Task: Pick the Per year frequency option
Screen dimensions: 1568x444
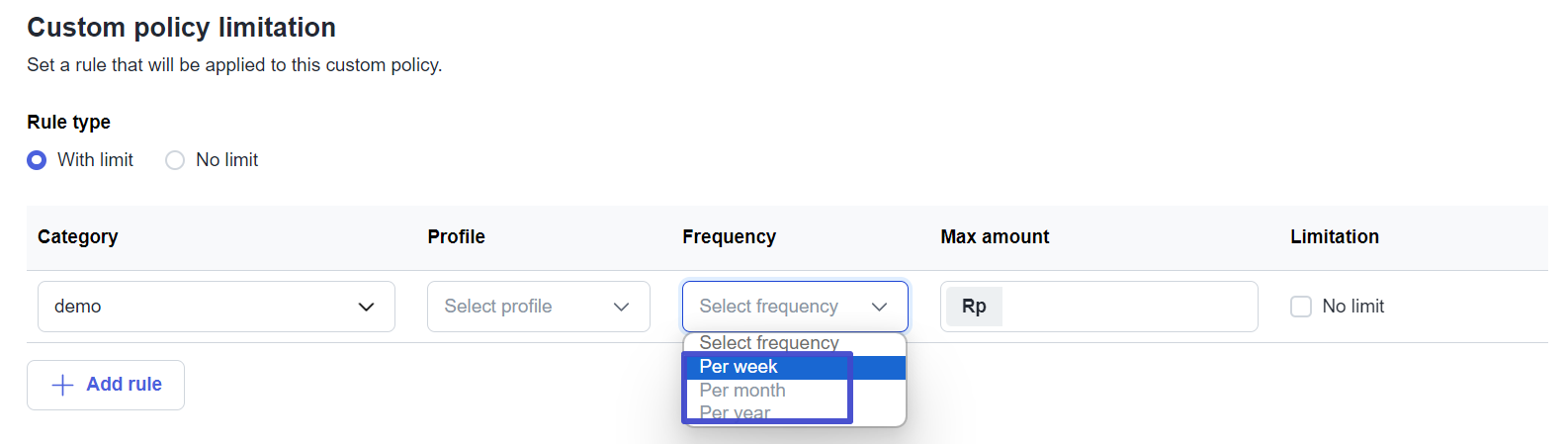Action: (735, 413)
